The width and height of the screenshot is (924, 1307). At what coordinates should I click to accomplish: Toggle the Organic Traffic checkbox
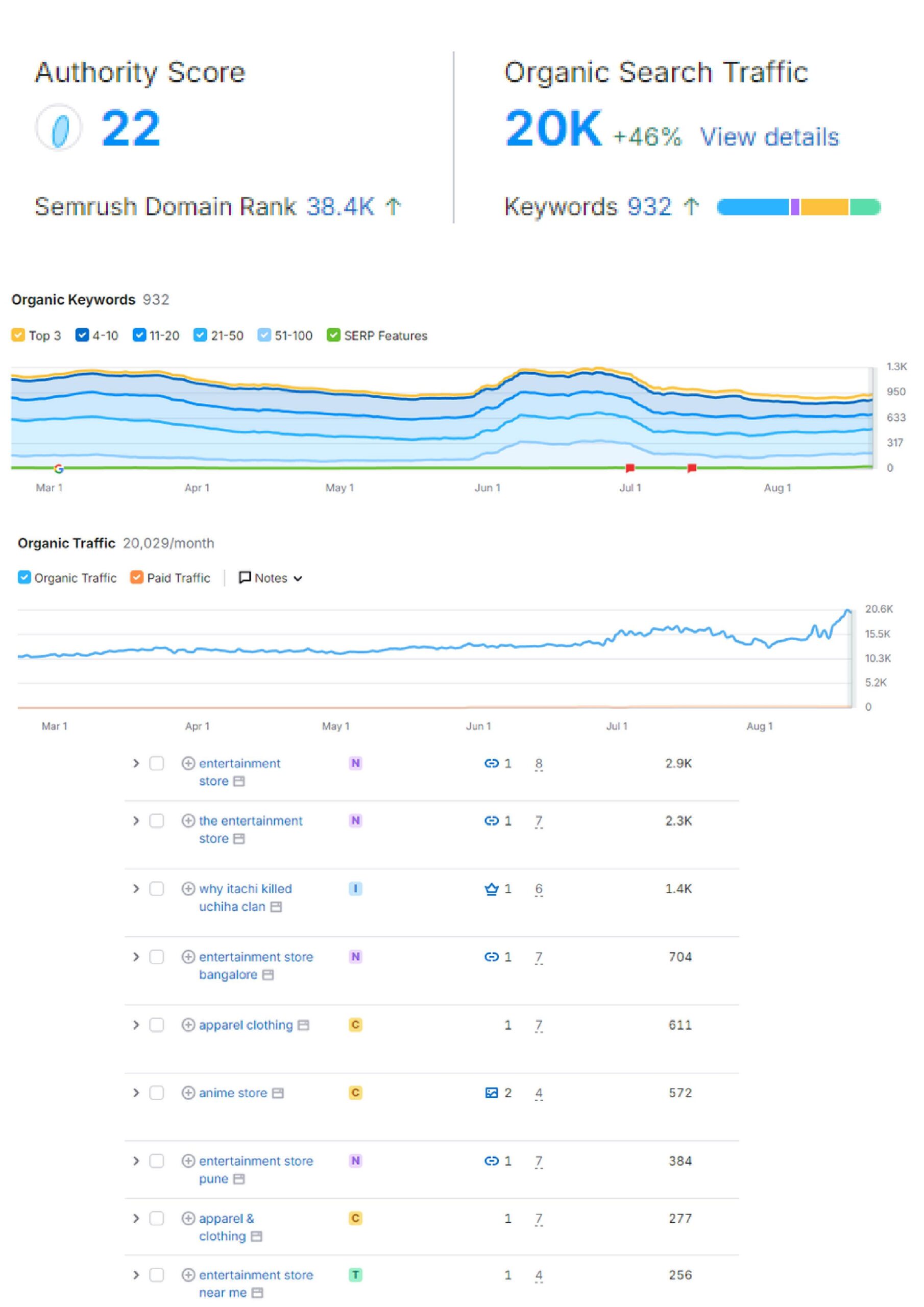(24, 577)
